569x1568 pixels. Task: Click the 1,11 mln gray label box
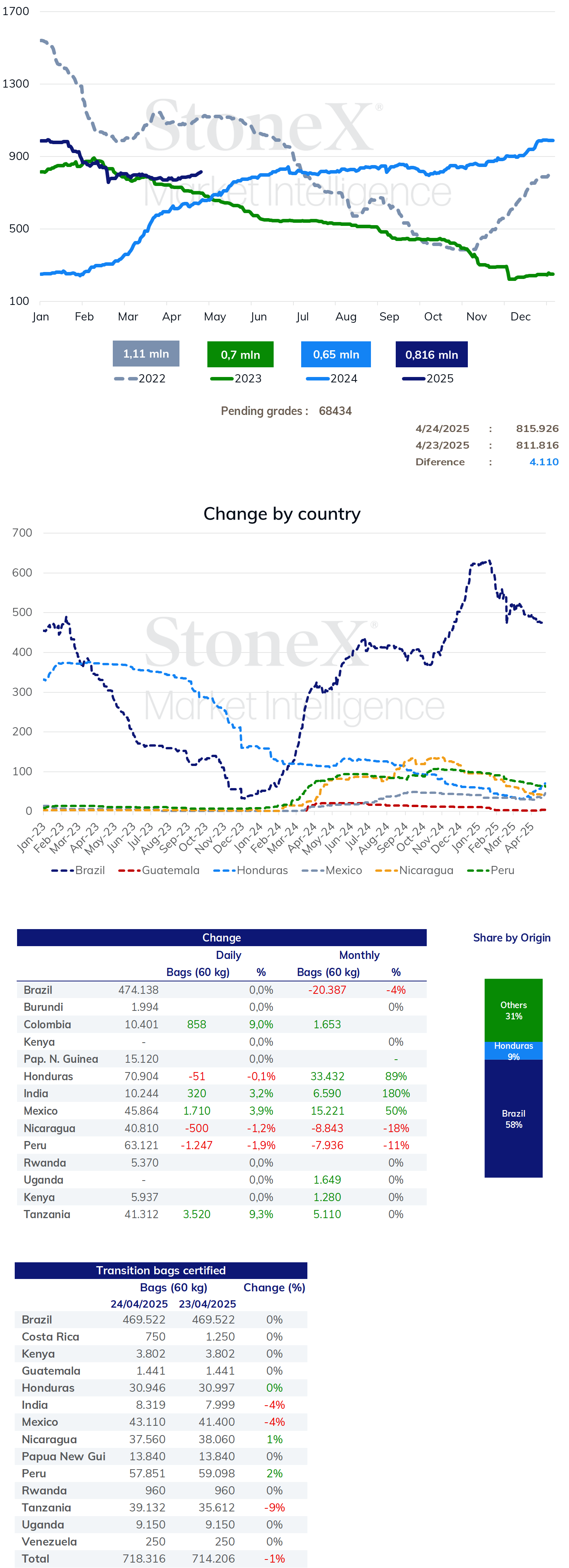(146, 354)
